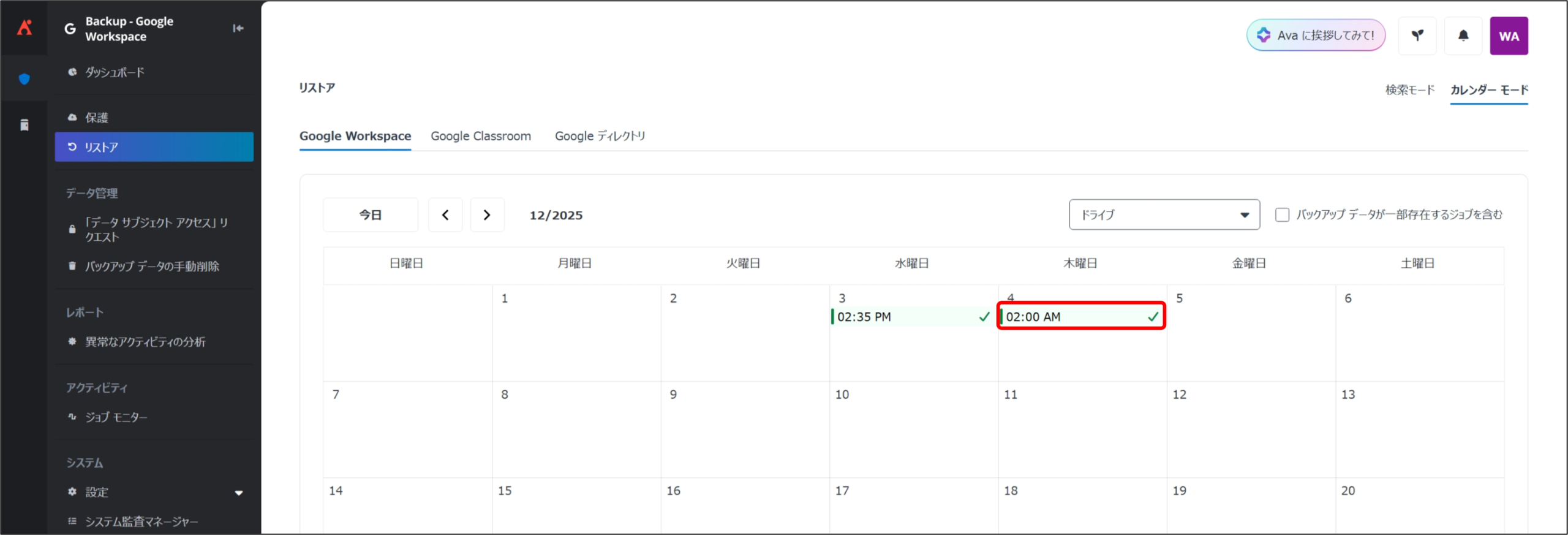The width and height of the screenshot is (1568, 535).
Task: Open the notifications bell
Action: (x=1463, y=36)
